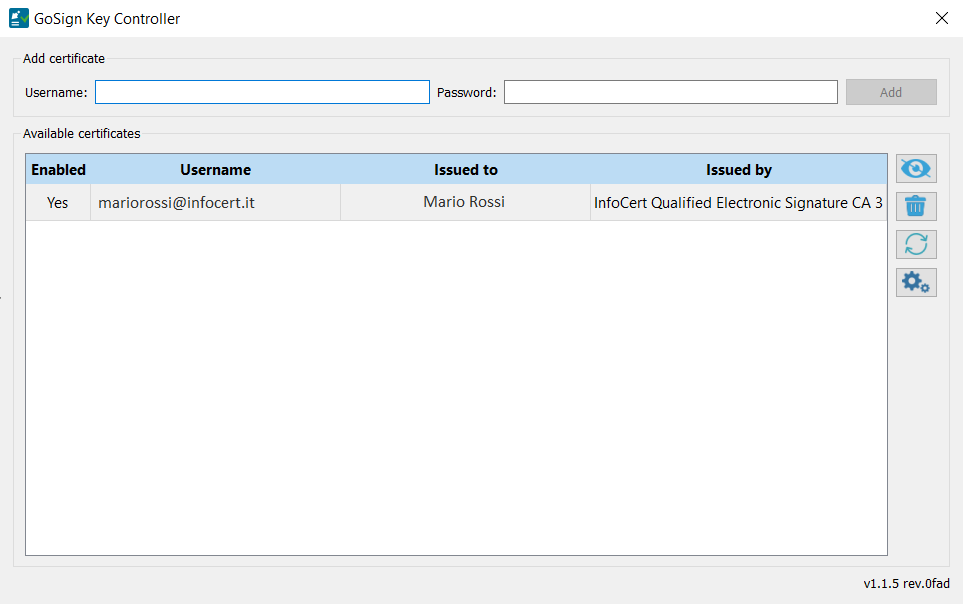Screen dimensions: 963x604
Task: Focus the Username input field
Action: pos(262,92)
